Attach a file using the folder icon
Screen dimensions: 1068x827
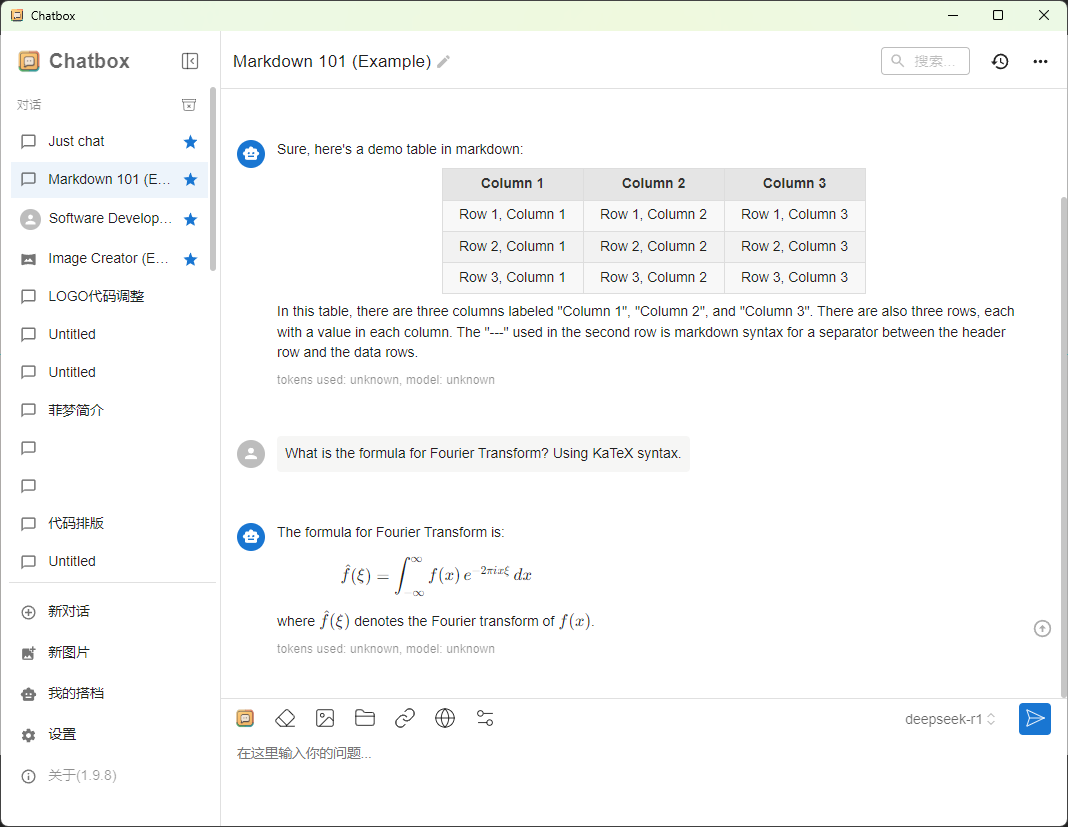365,718
